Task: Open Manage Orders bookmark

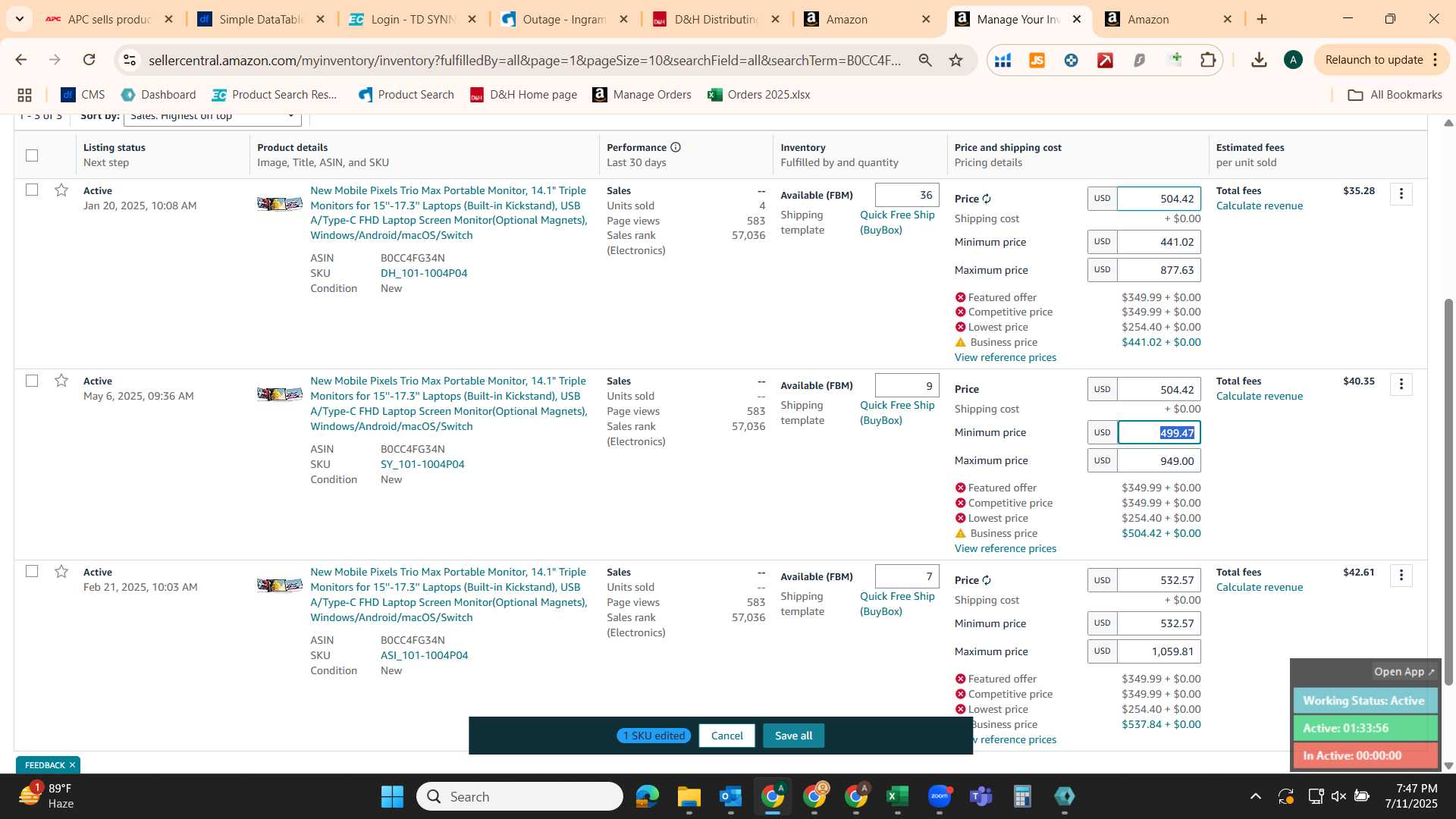Action: [642, 95]
